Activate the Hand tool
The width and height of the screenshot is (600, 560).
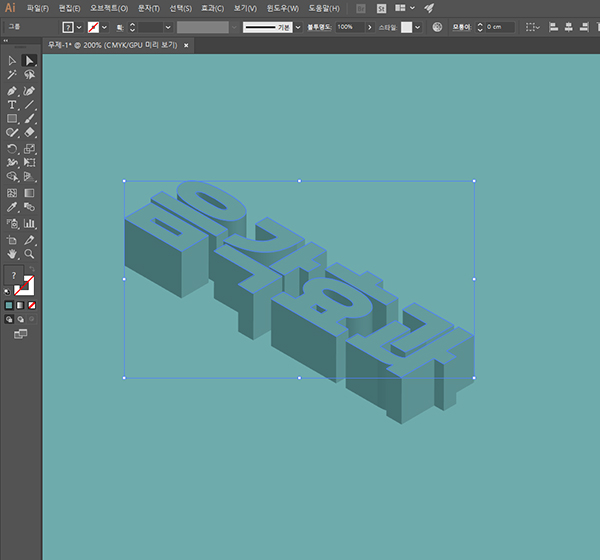[12, 254]
